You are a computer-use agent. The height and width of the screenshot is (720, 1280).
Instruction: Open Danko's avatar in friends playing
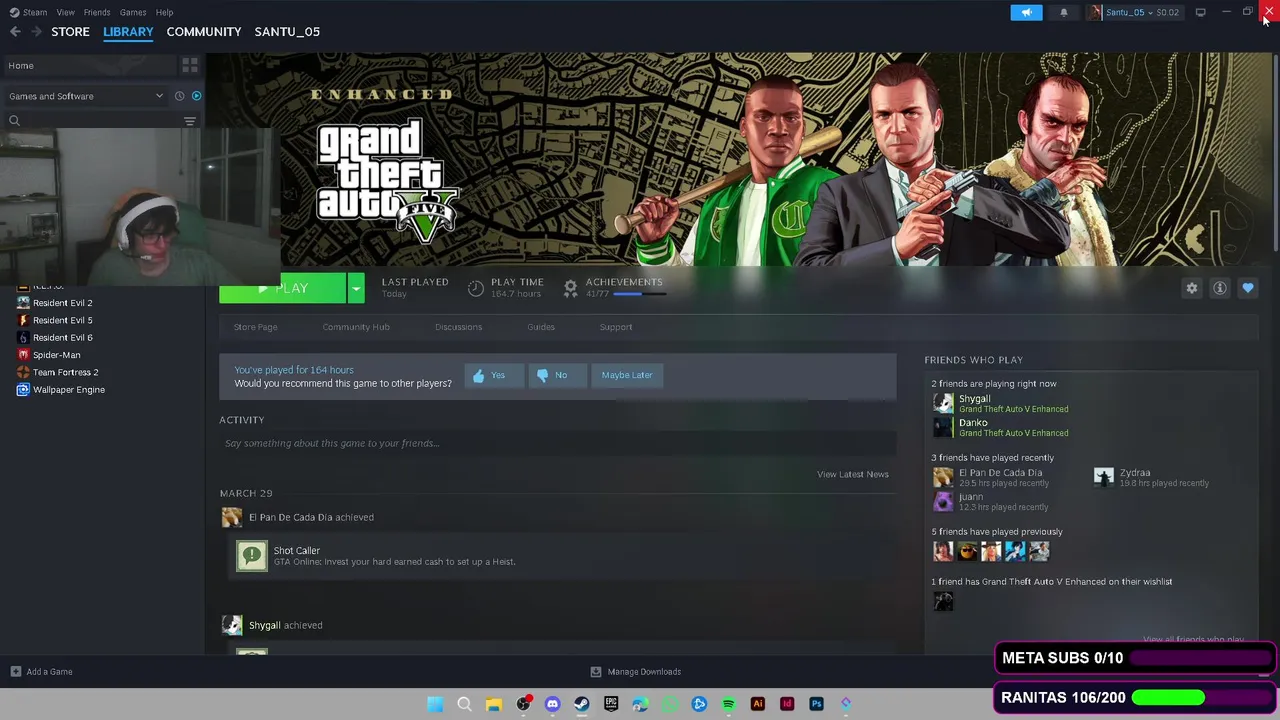click(x=943, y=427)
